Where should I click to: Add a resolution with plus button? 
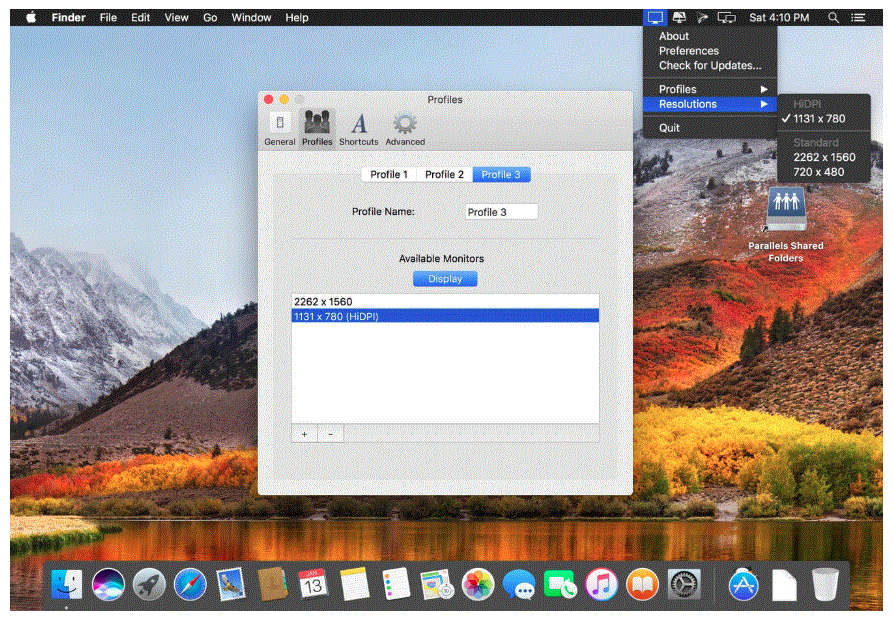click(x=305, y=434)
